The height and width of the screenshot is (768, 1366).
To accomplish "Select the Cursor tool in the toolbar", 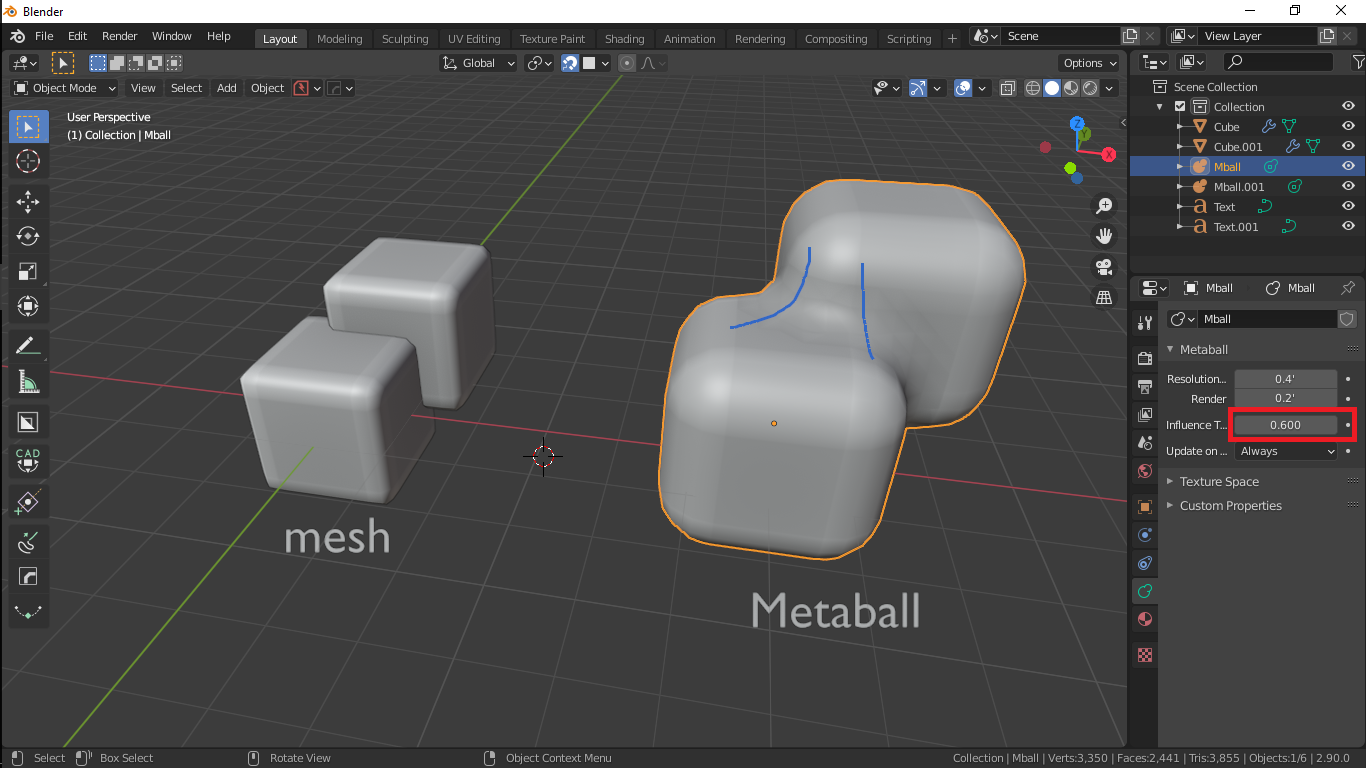I will (x=28, y=161).
